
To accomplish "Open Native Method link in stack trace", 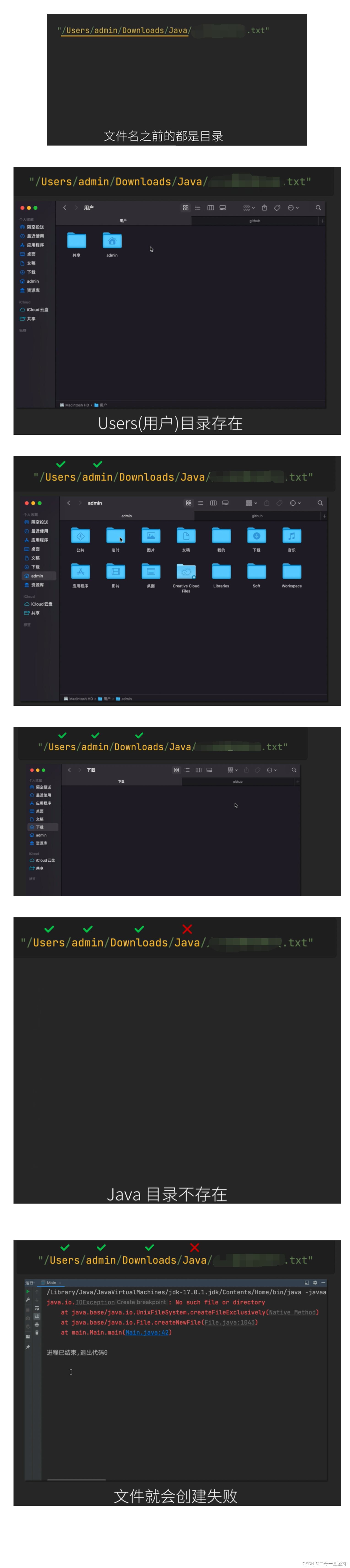I will click(292, 1312).
